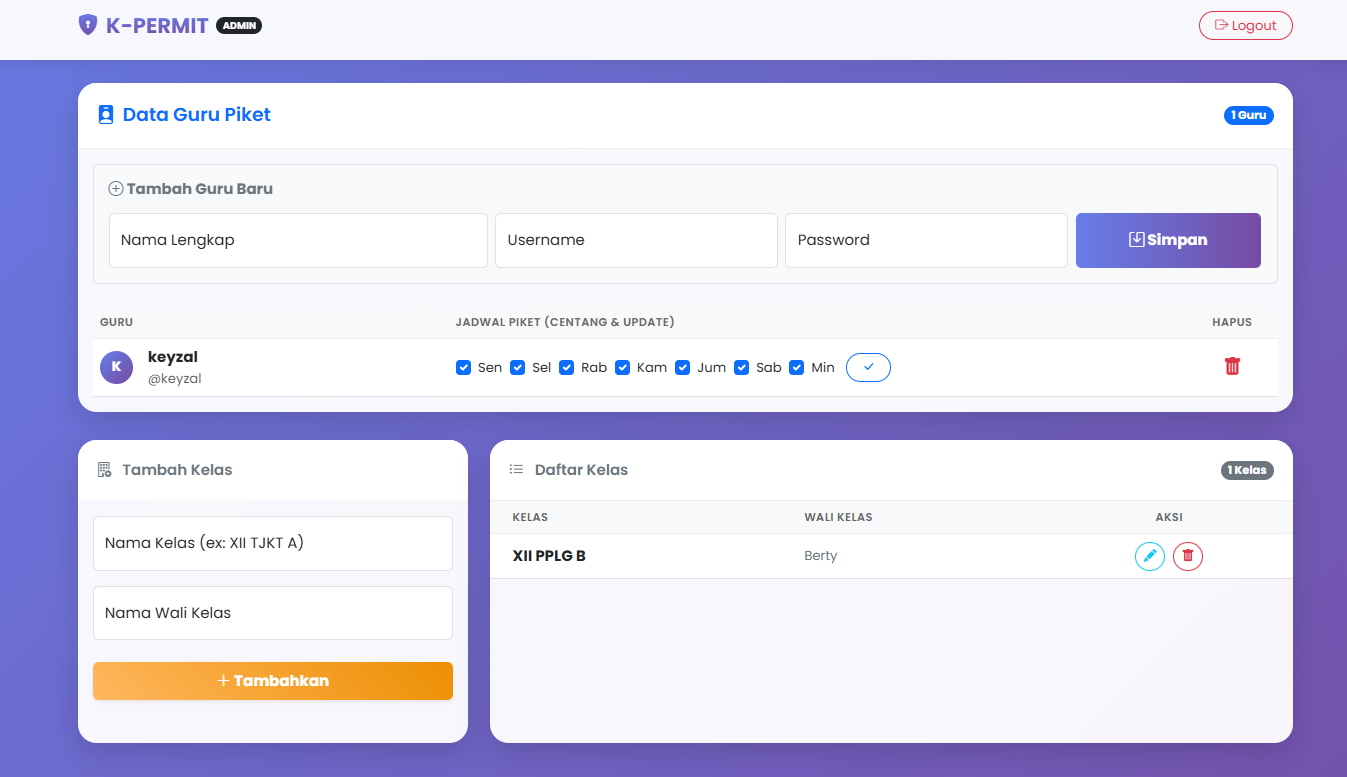Uncheck the Sab day checkbox
The image size is (1347, 777).
pyautogui.click(x=741, y=367)
